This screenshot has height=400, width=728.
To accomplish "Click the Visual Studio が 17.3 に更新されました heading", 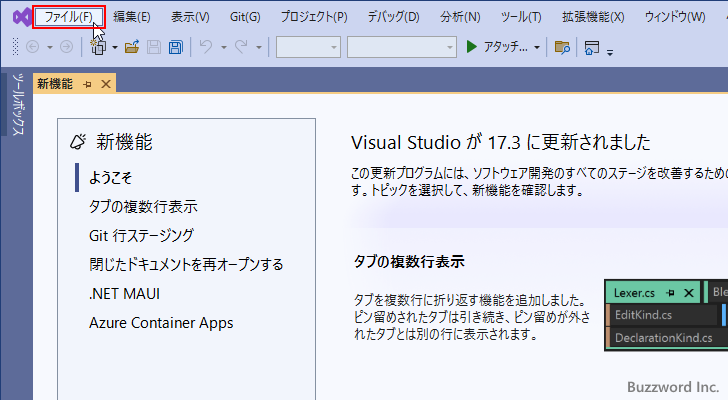I will pos(500,142).
